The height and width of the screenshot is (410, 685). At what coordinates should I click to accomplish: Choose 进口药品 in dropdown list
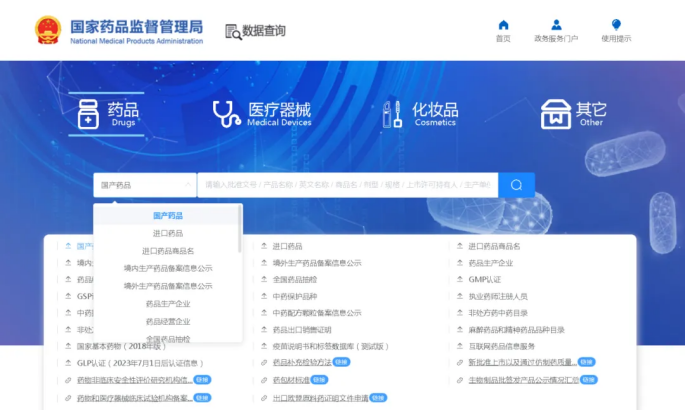coord(168,233)
